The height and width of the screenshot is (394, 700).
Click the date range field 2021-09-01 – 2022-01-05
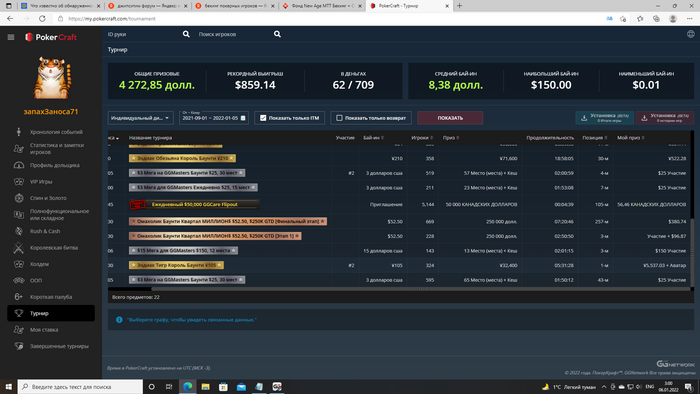click(x=214, y=118)
